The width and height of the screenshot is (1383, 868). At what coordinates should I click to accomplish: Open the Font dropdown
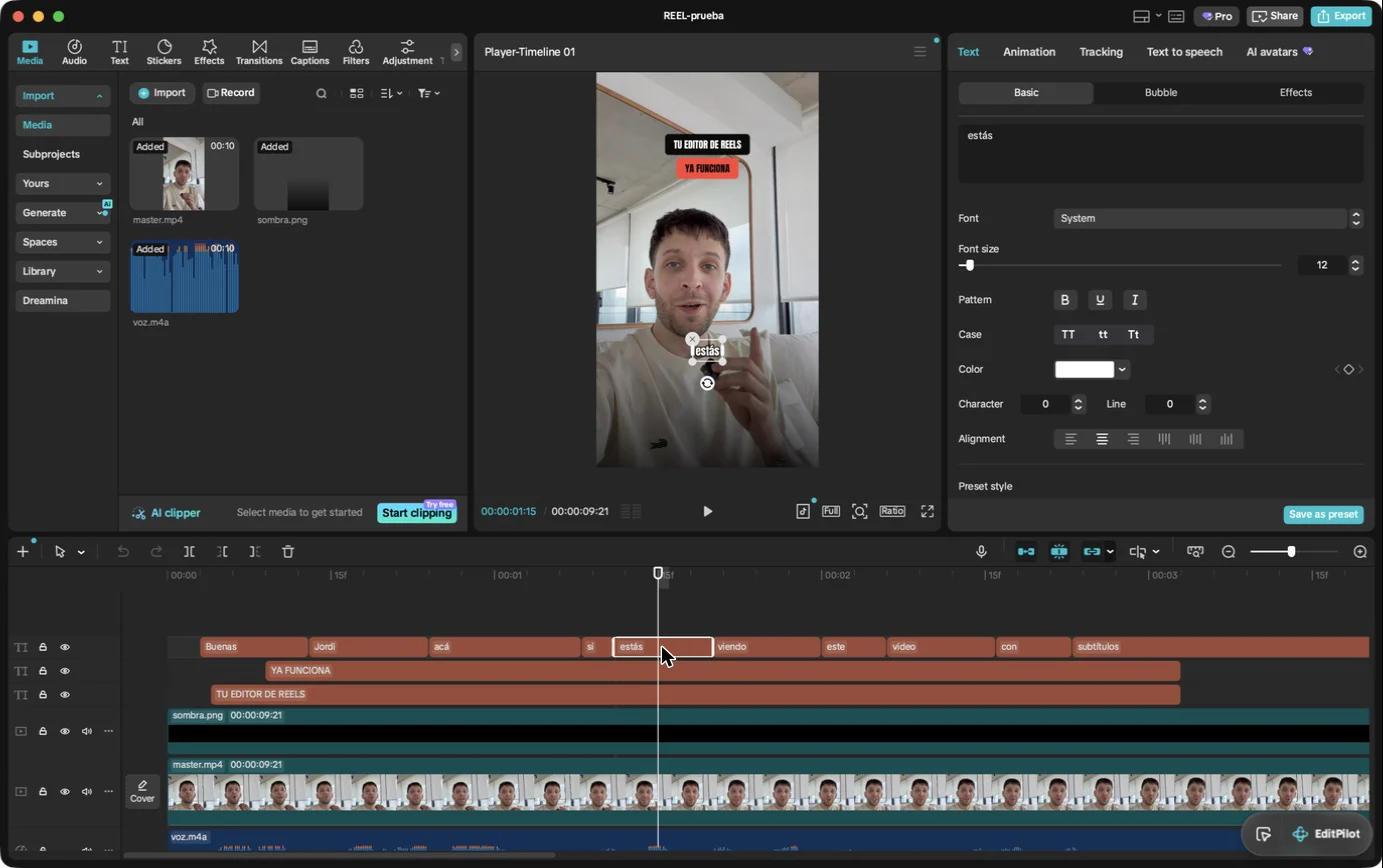point(1208,218)
